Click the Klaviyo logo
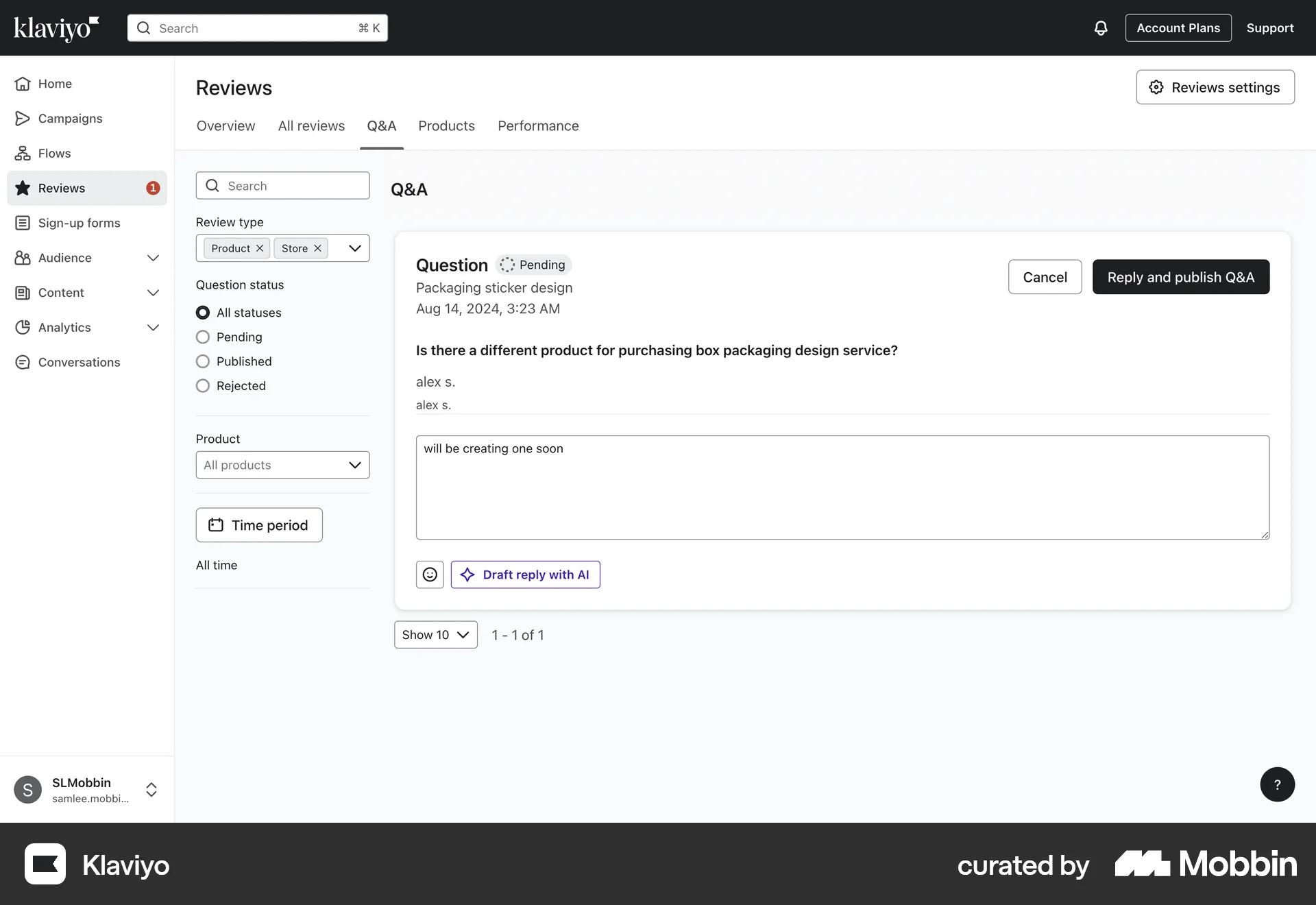The width and height of the screenshot is (1316, 905). click(56, 28)
